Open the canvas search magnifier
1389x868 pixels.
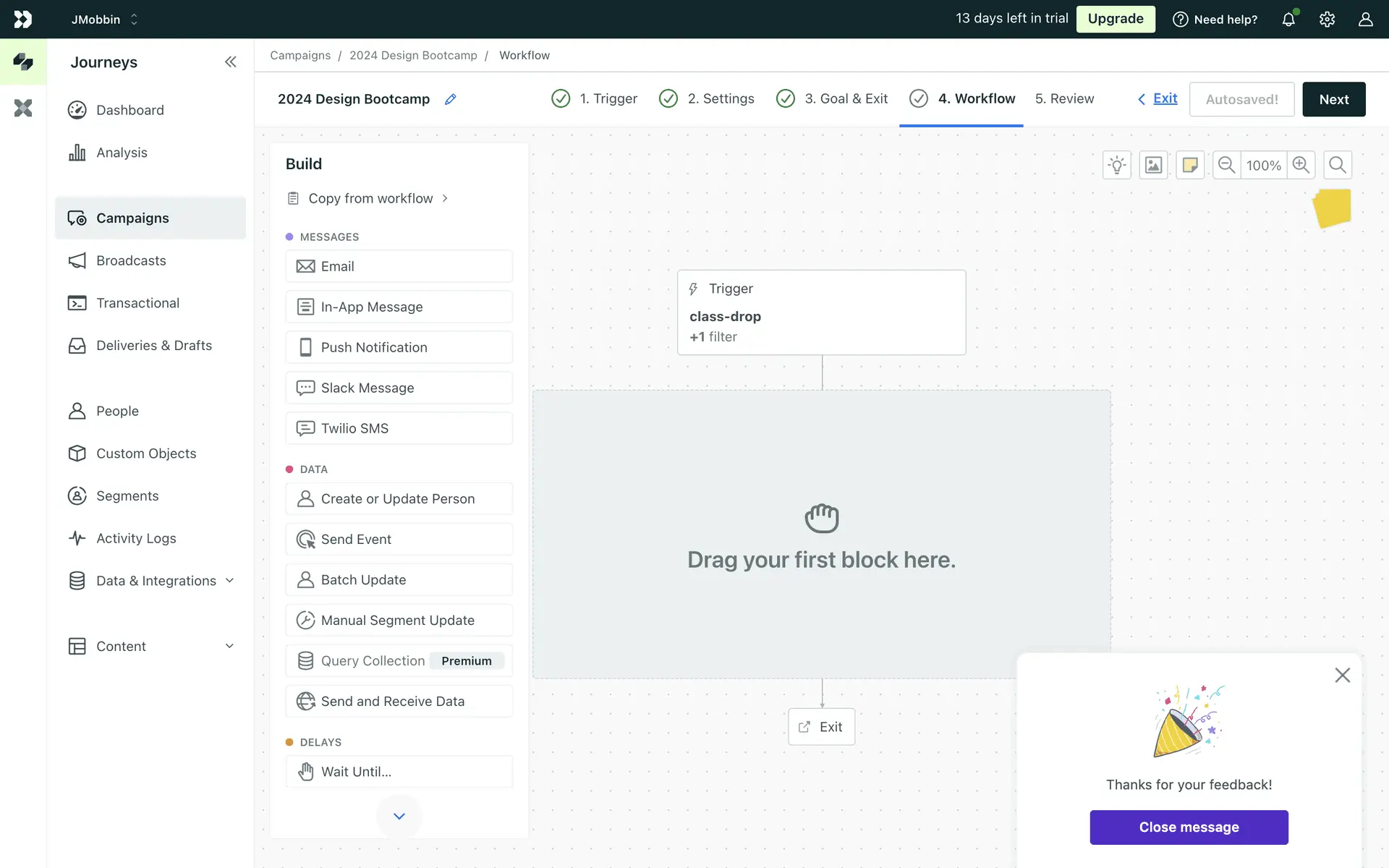[1338, 165]
